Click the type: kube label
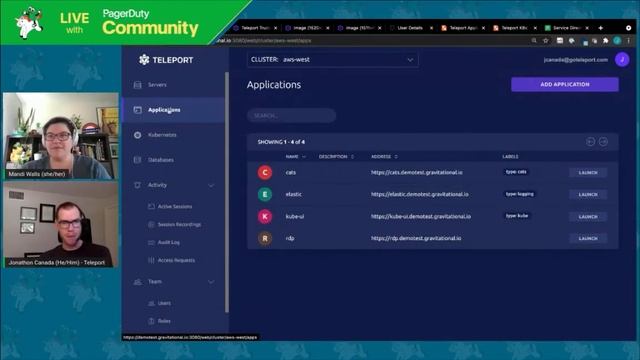 pyautogui.click(x=517, y=216)
